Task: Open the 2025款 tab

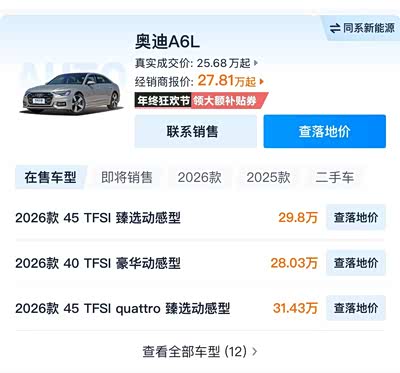Action: click(268, 177)
